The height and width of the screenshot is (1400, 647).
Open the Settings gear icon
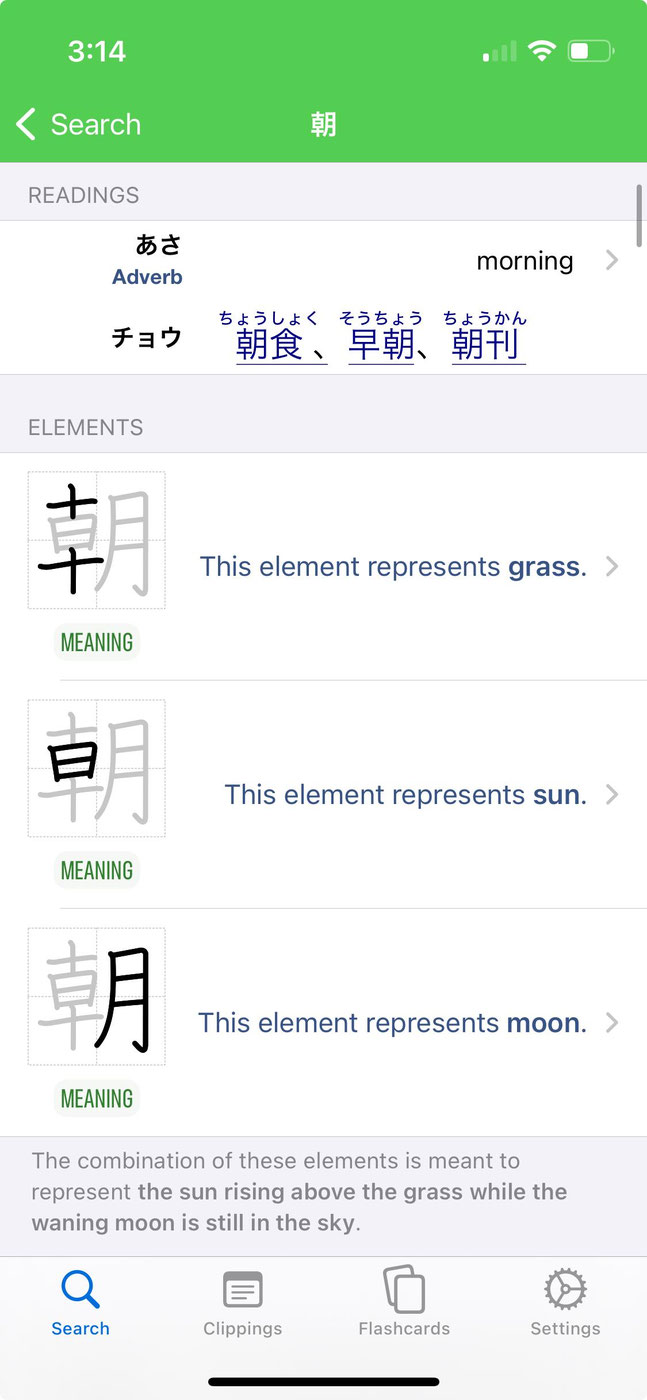565,1289
